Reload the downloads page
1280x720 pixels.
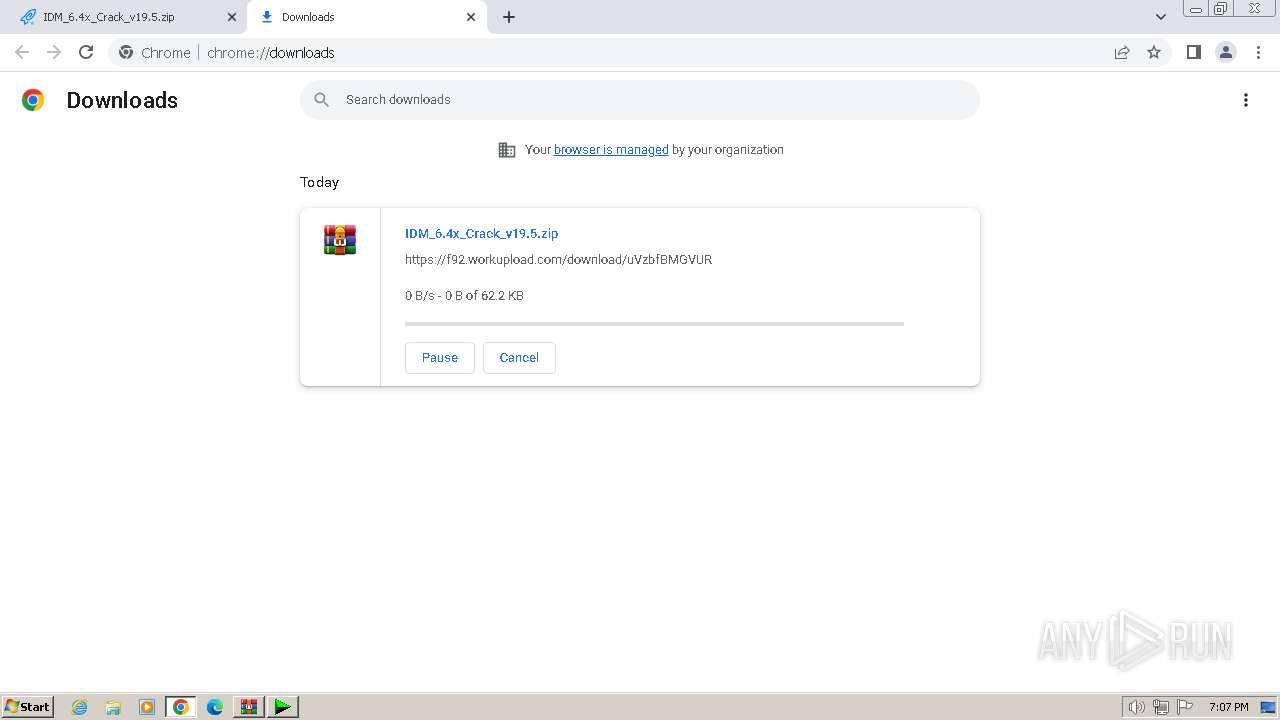tap(86, 52)
